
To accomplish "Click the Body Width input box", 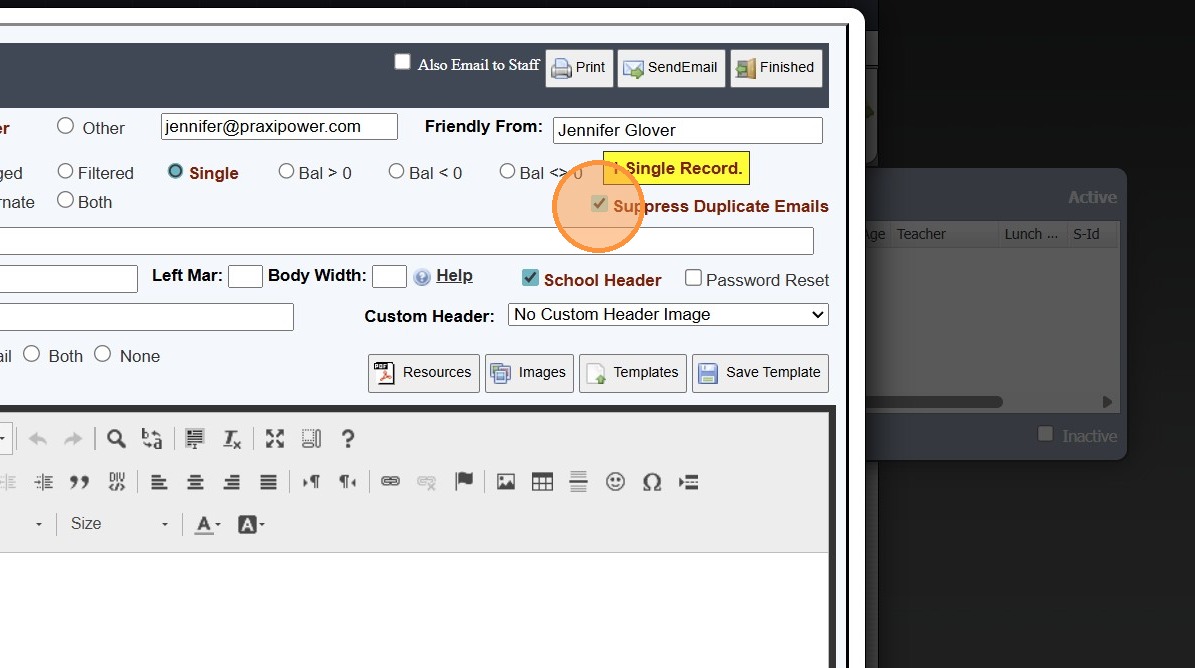I will [389, 276].
